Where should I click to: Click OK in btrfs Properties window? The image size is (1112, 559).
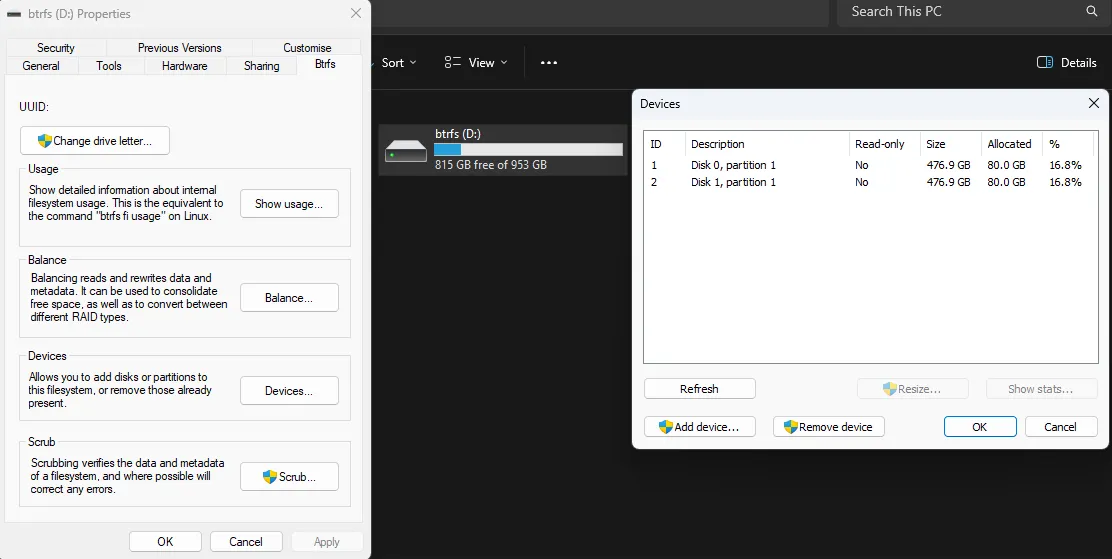(x=165, y=541)
